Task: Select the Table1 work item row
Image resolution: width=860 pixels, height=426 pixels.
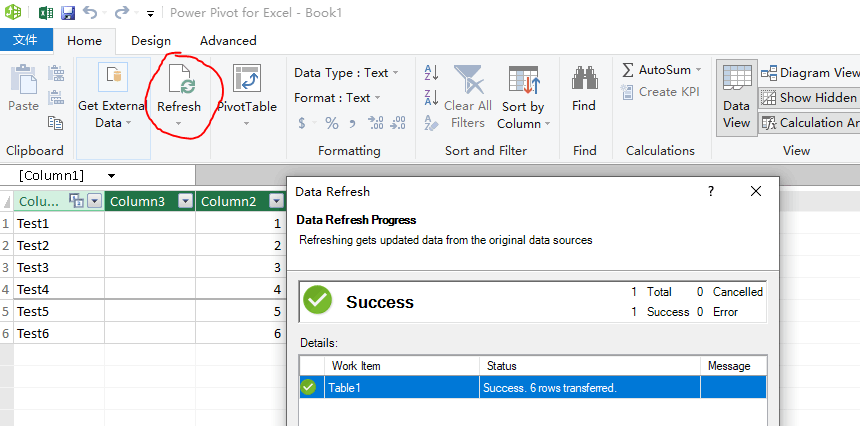Action: tap(533, 388)
